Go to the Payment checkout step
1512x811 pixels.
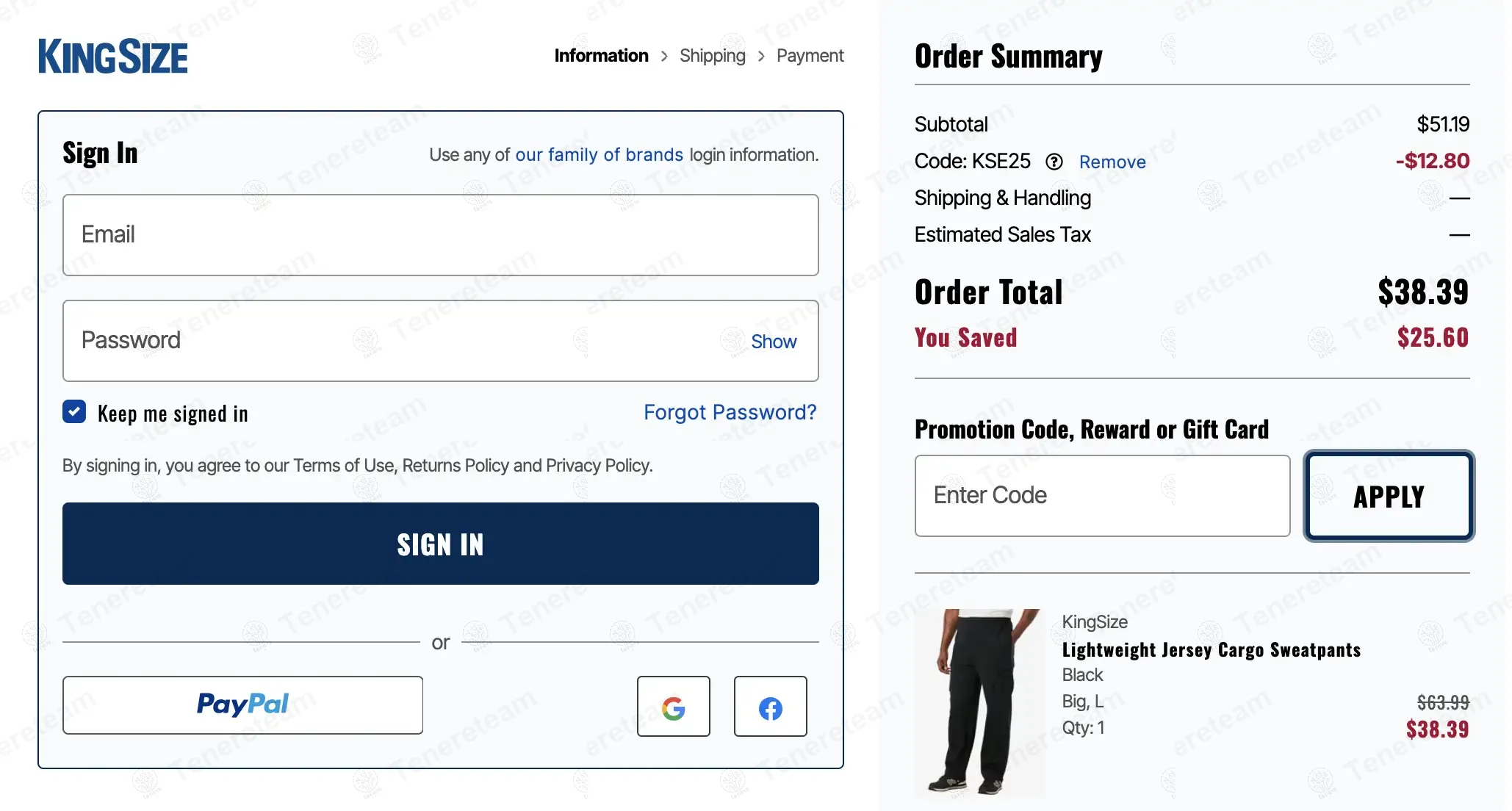(x=810, y=56)
